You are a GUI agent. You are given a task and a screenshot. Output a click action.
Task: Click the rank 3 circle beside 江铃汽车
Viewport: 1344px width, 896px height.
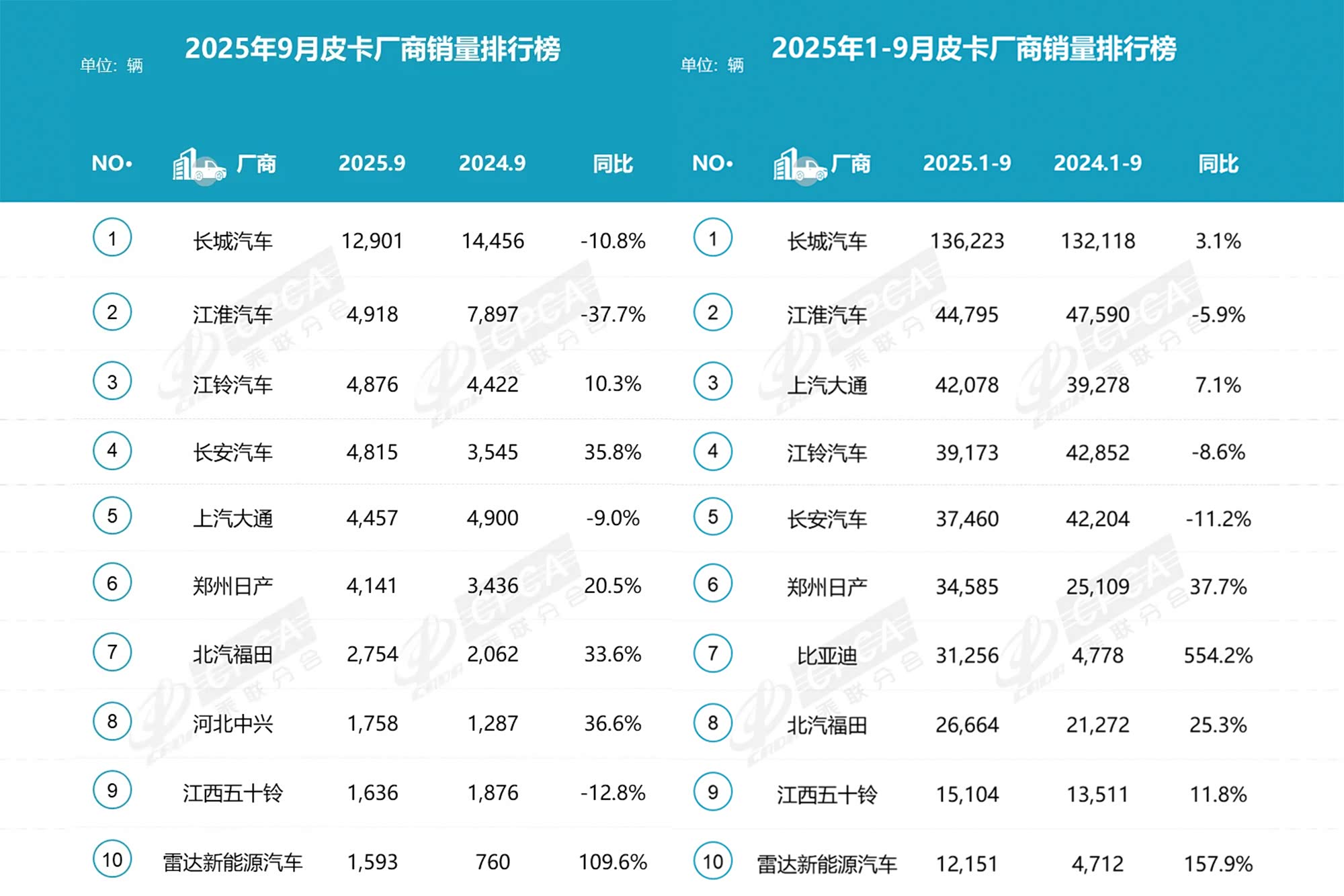pos(112,382)
